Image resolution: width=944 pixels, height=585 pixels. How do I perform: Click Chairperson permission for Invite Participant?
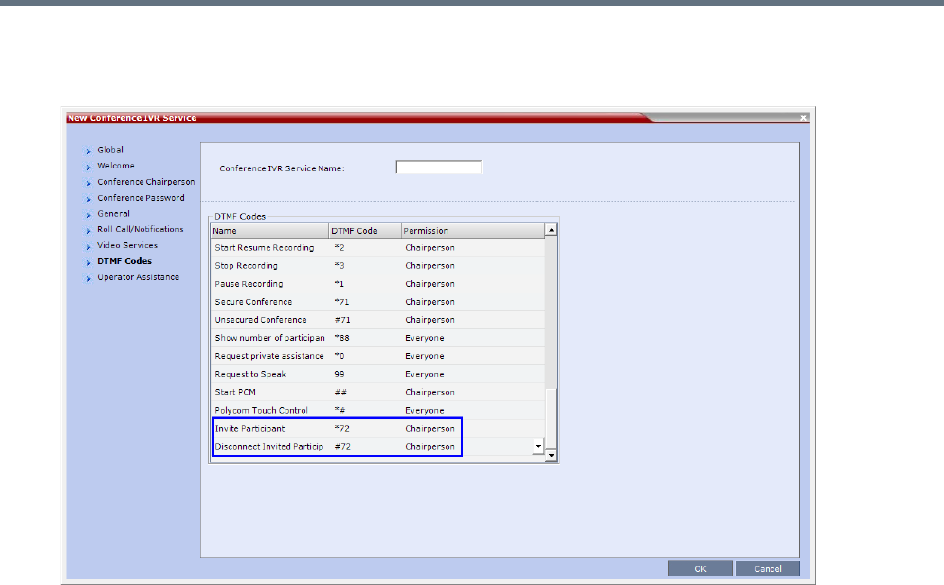click(430, 429)
